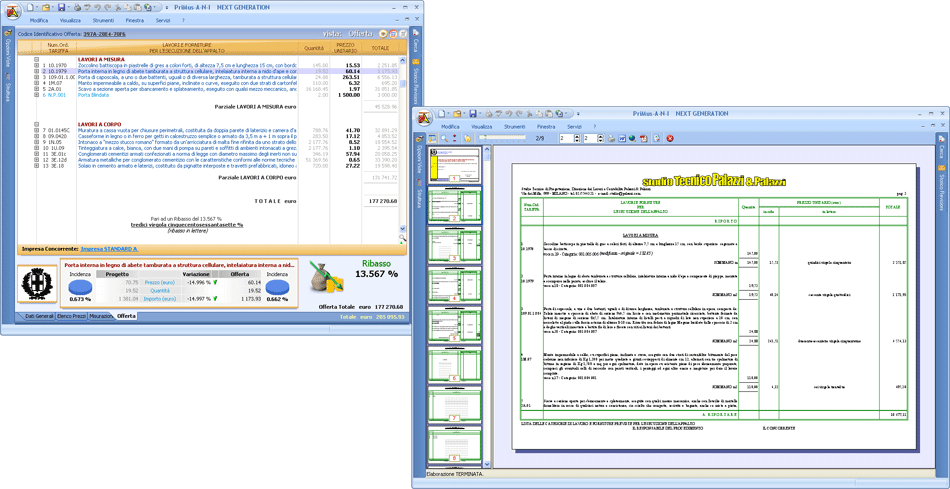Click Paste clipboard icon in left window toolbar

[x=138, y=8]
